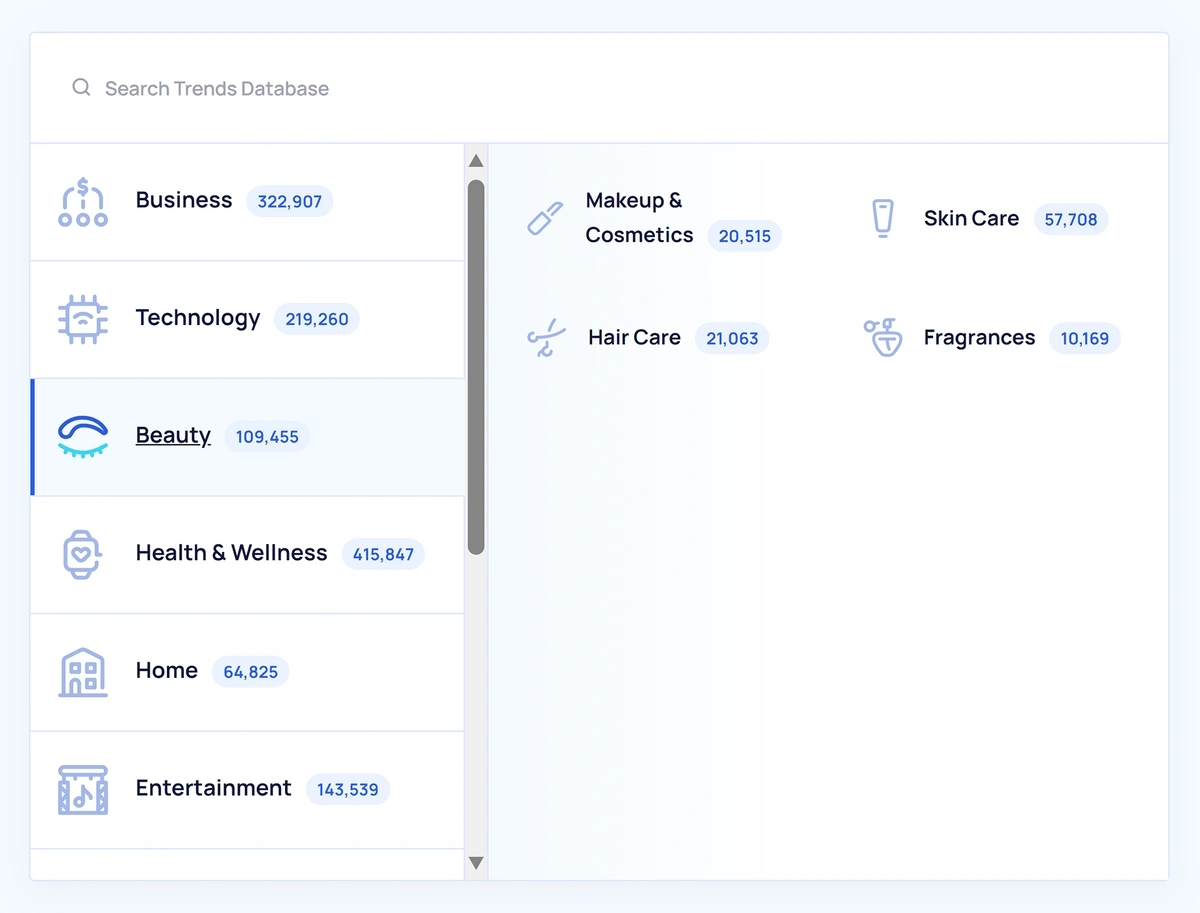Click the Business hierarchy dollar icon
The height and width of the screenshot is (913, 1200).
point(83,202)
